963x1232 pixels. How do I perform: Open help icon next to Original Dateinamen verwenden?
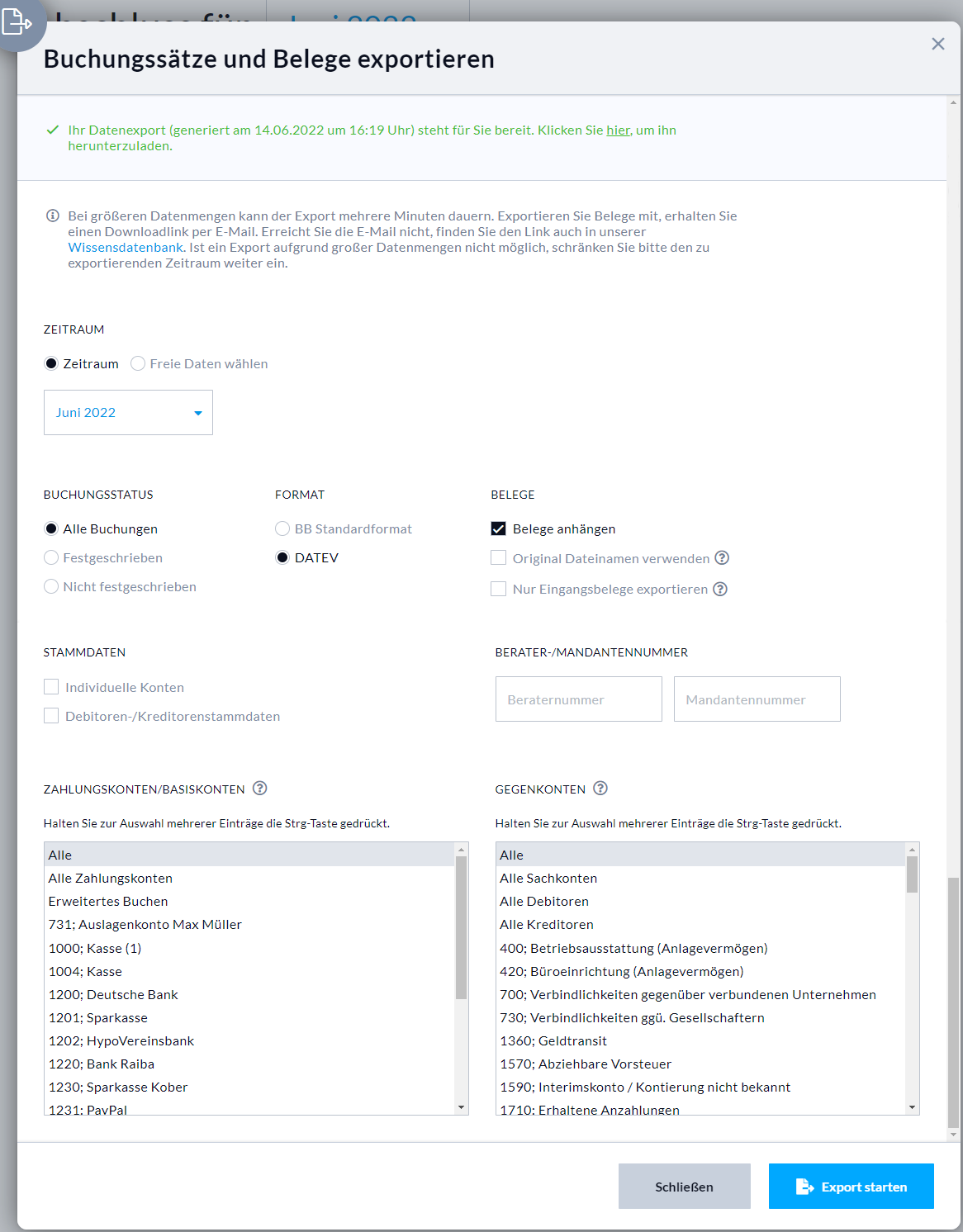click(722, 558)
